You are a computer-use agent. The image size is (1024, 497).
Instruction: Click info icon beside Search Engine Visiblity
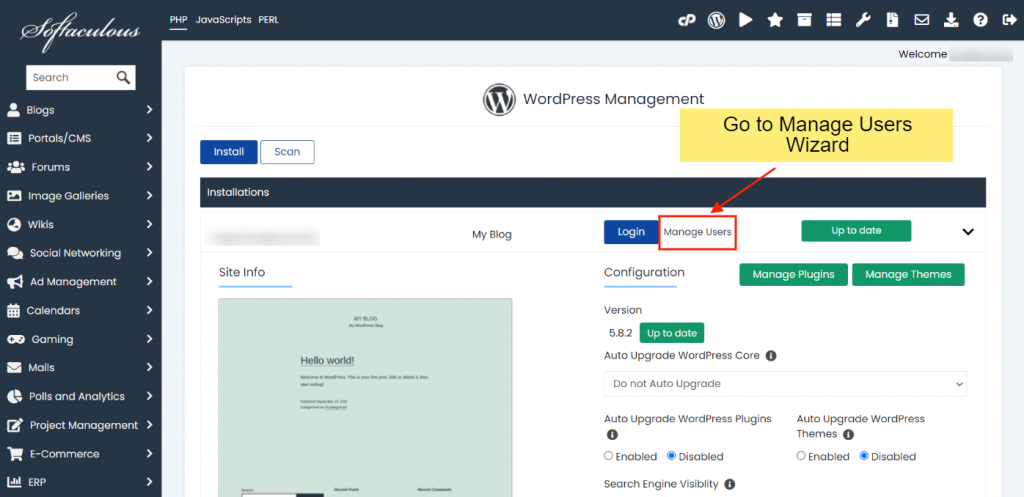click(x=729, y=484)
